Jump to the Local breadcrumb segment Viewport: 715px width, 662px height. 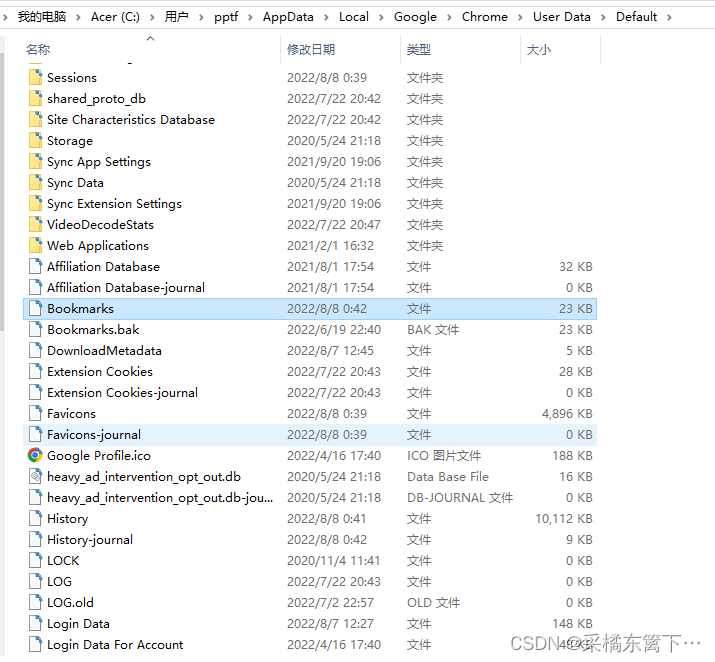tap(354, 17)
